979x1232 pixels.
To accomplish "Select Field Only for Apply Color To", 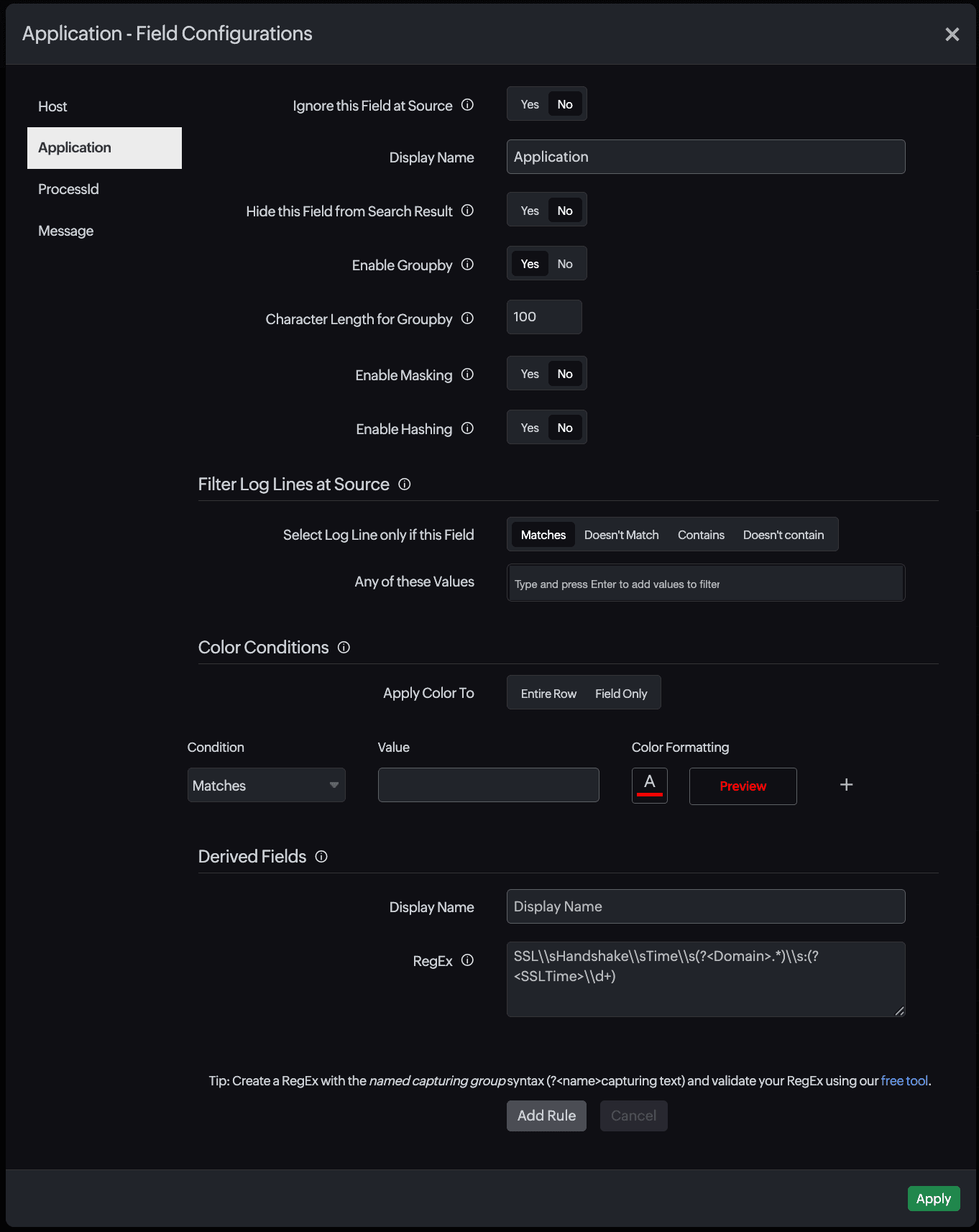I will [x=621, y=694].
